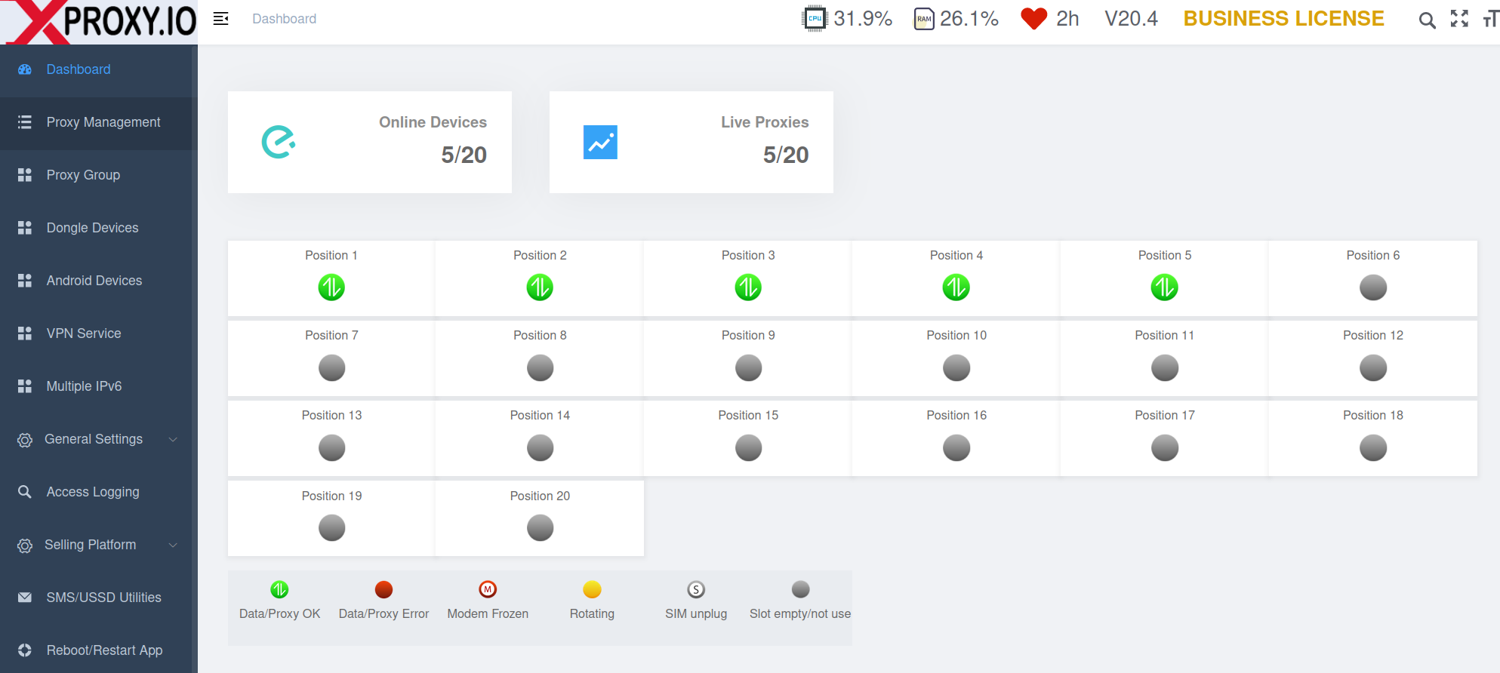Open SMS/USSD Utilities

pyautogui.click(x=99, y=597)
